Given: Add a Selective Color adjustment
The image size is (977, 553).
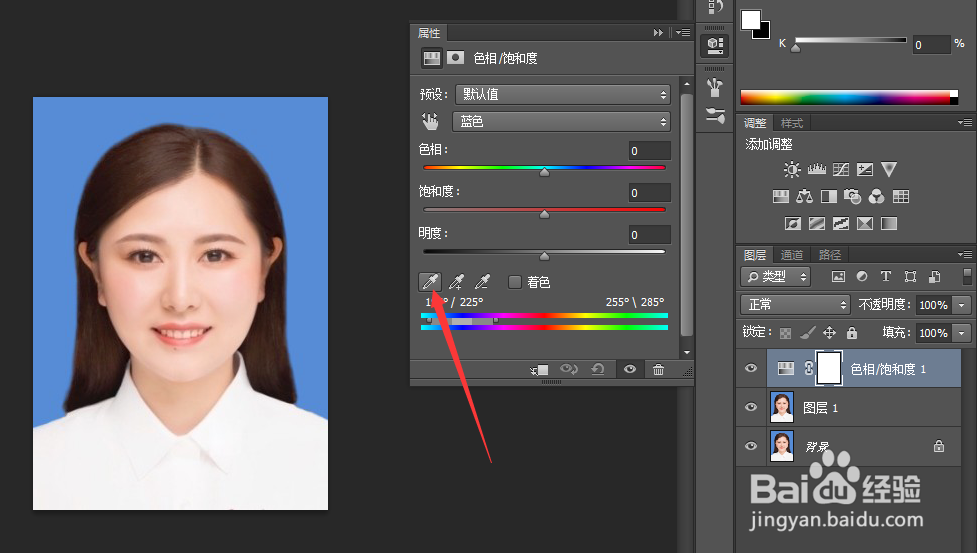Looking at the screenshot, I should pyautogui.click(x=865, y=224).
